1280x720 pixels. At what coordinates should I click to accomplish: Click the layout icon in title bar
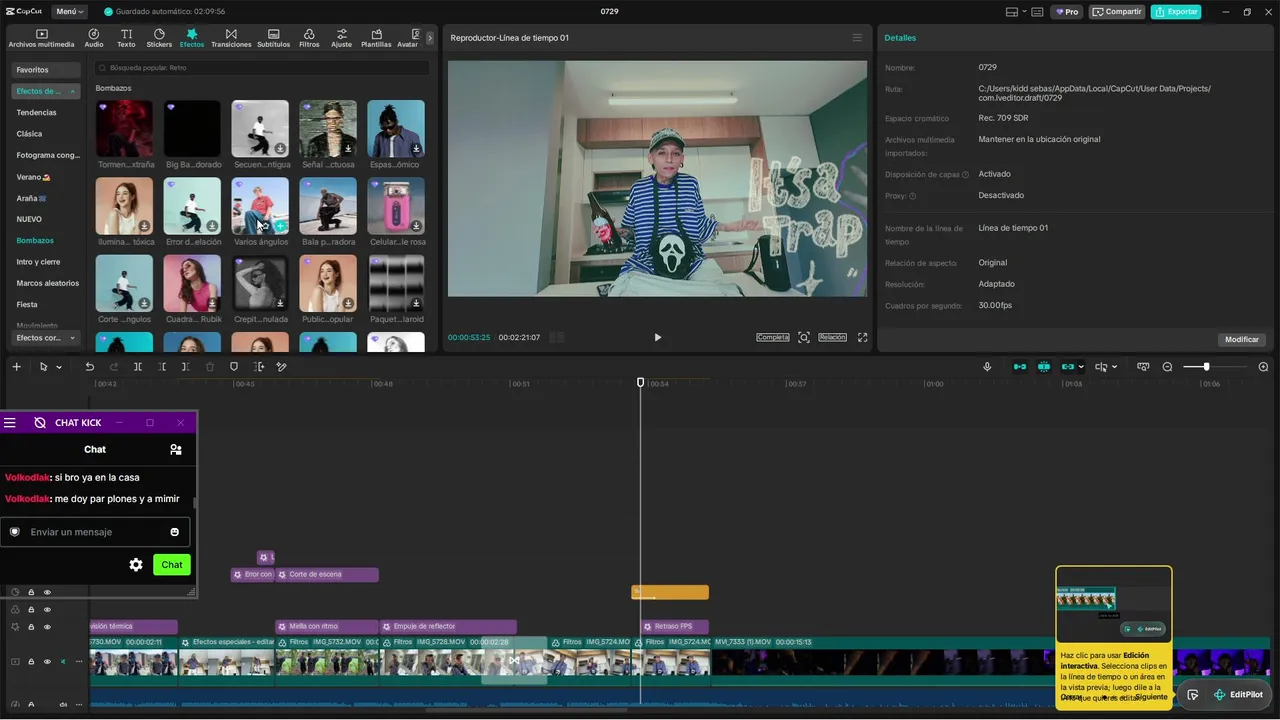click(x=1012, y=12)
